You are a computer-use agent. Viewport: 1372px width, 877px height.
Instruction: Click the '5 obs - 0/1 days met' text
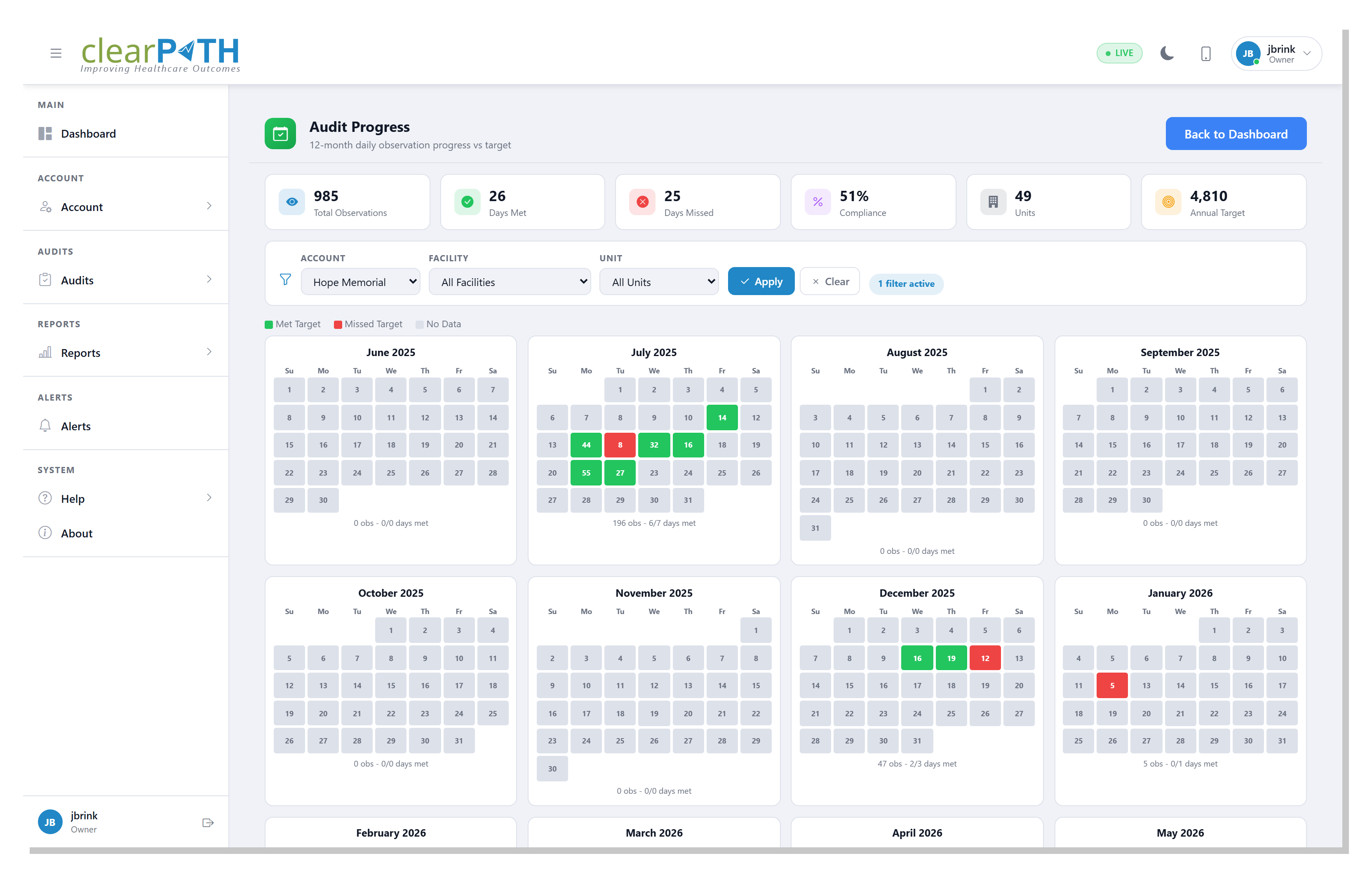1180,764
